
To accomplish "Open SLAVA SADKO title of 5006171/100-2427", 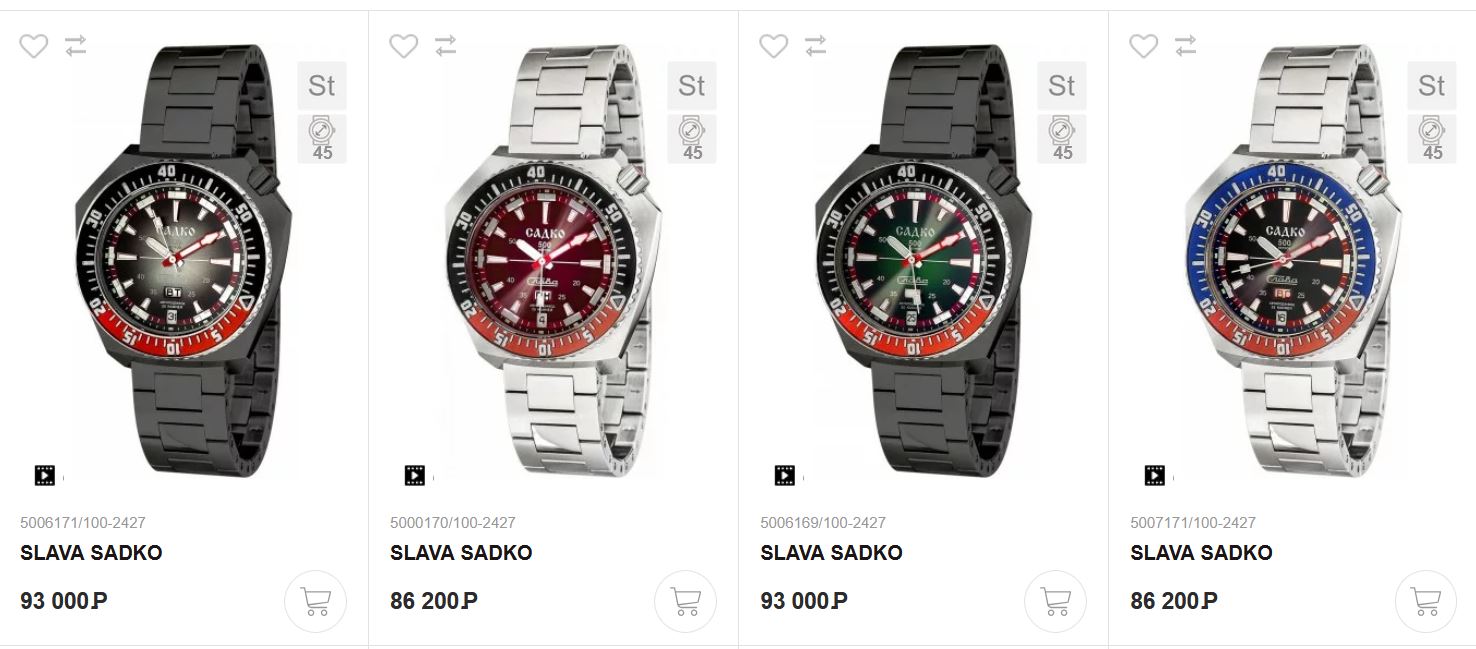I will pos(91,553).
